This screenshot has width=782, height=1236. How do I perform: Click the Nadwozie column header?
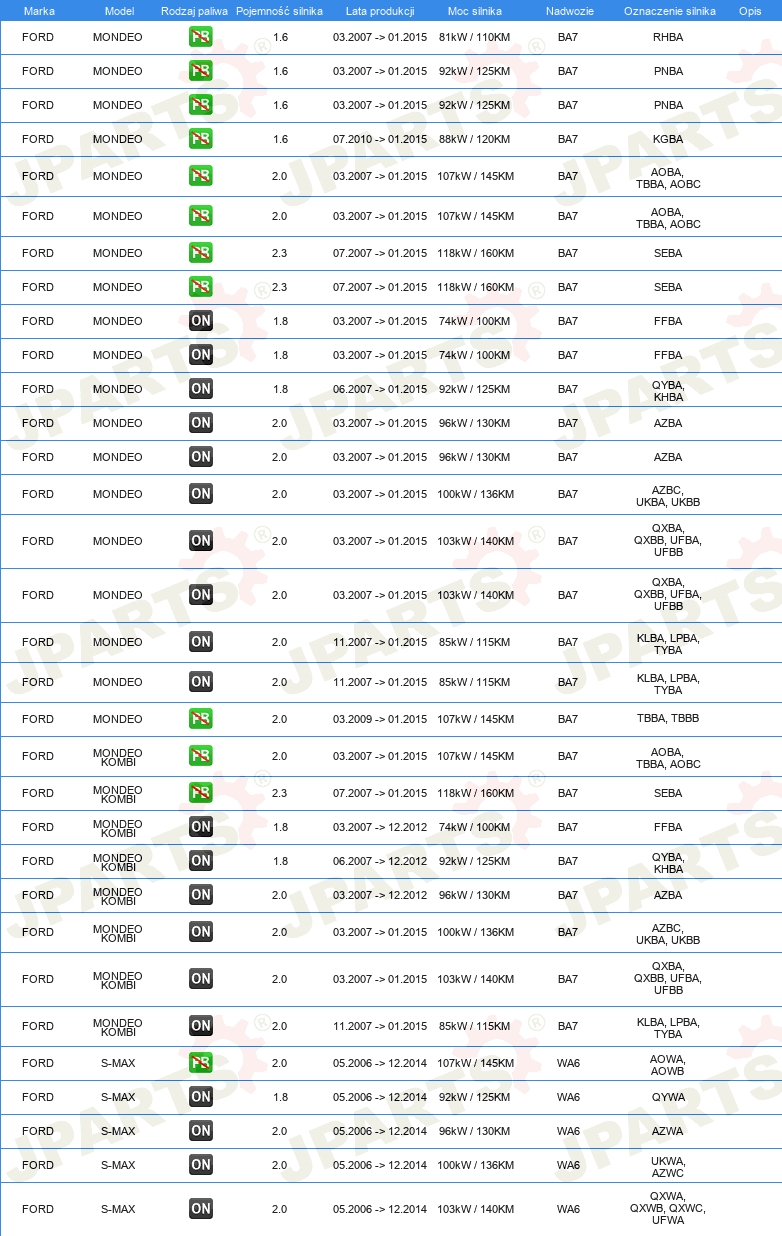(x=570, y=10)
